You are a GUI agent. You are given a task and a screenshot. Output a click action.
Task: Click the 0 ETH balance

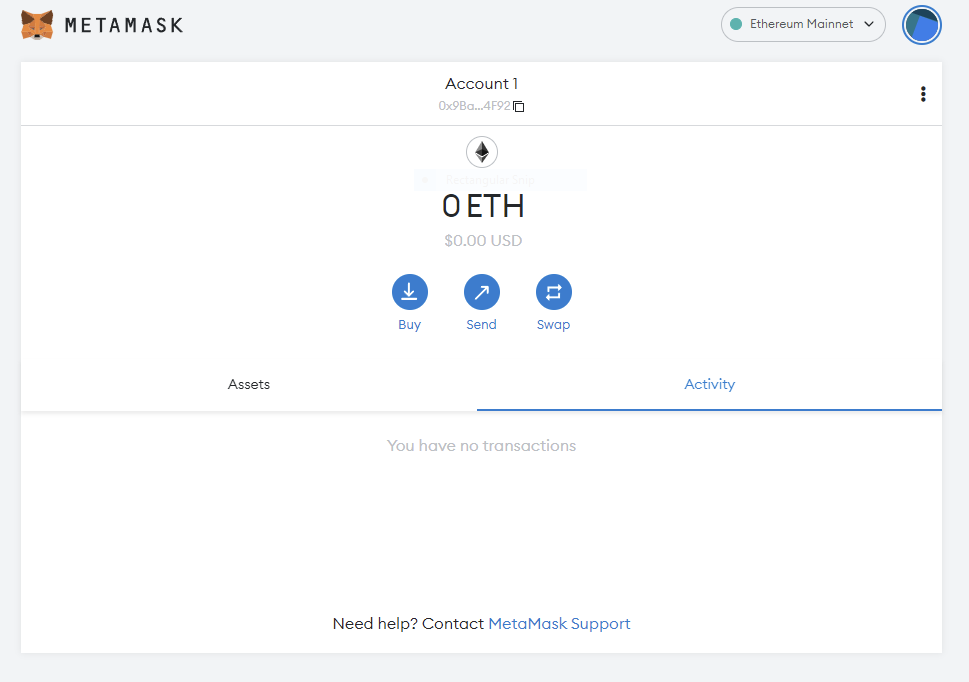483,206
